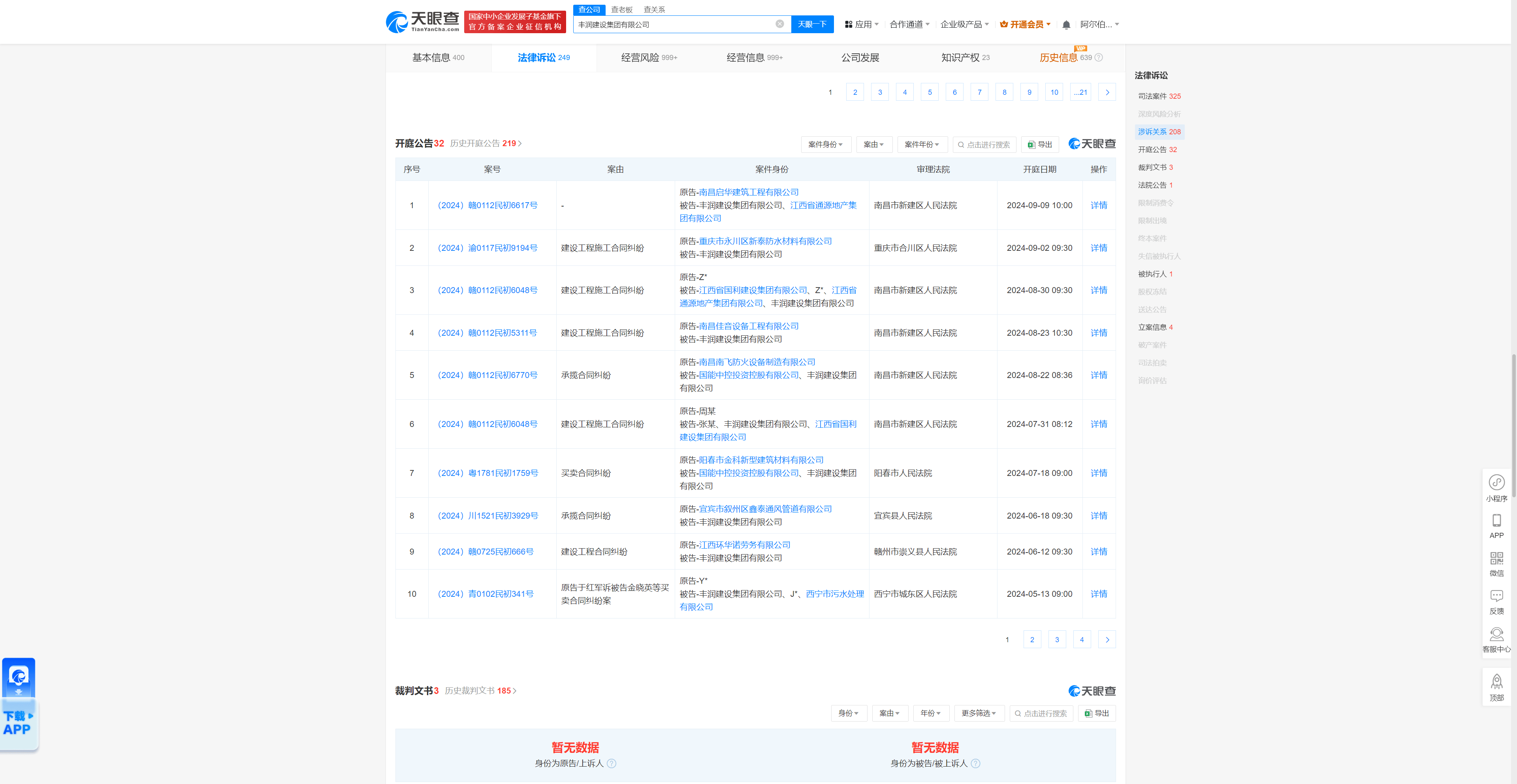Clear the search box with the X icon

779,24
